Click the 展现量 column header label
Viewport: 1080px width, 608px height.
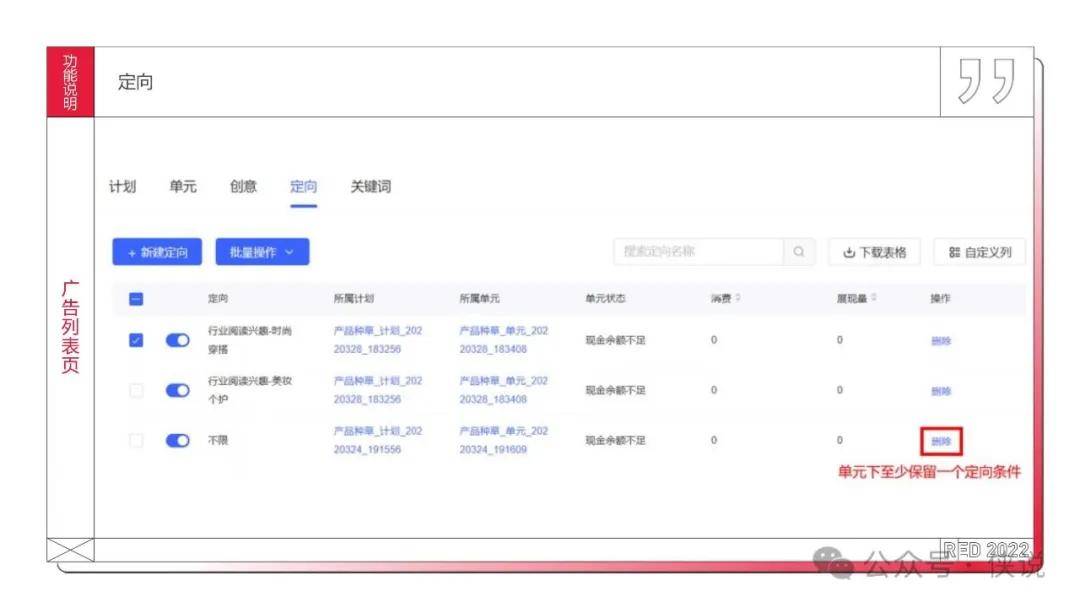[x=852, y=298]
